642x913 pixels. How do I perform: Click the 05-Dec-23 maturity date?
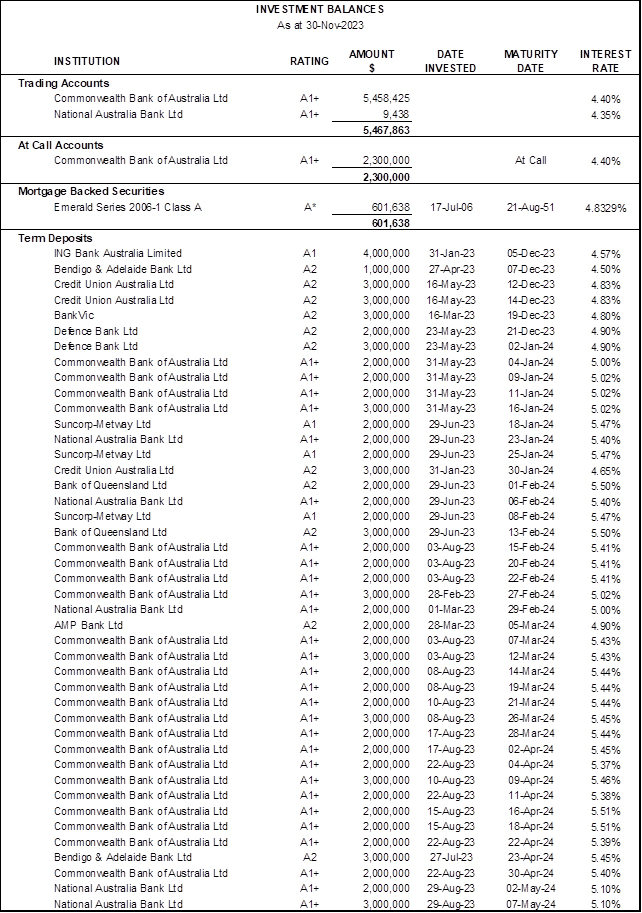530,253
